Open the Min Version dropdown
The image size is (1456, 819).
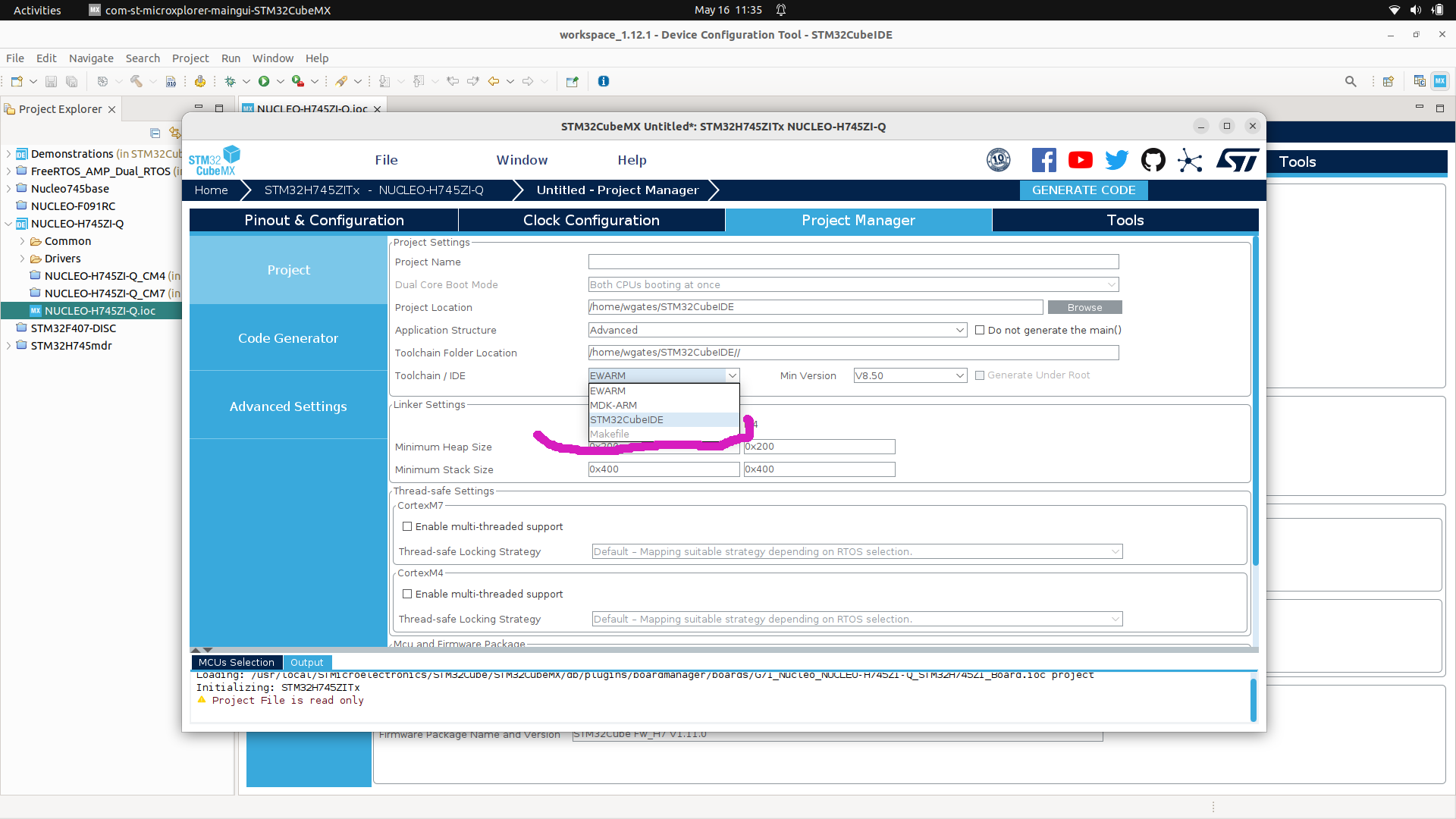click(x=959, y=375)
